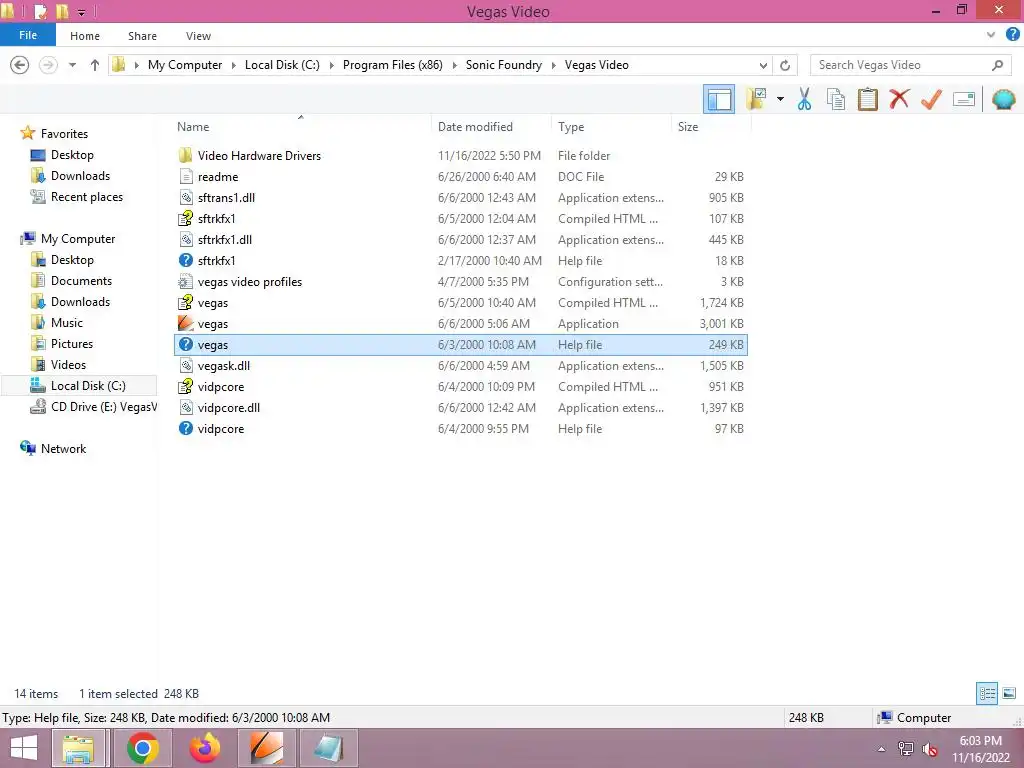The height and width of the screenshot is (768, 1024).
Task: Open the File menu
Action: coord(28,35)
